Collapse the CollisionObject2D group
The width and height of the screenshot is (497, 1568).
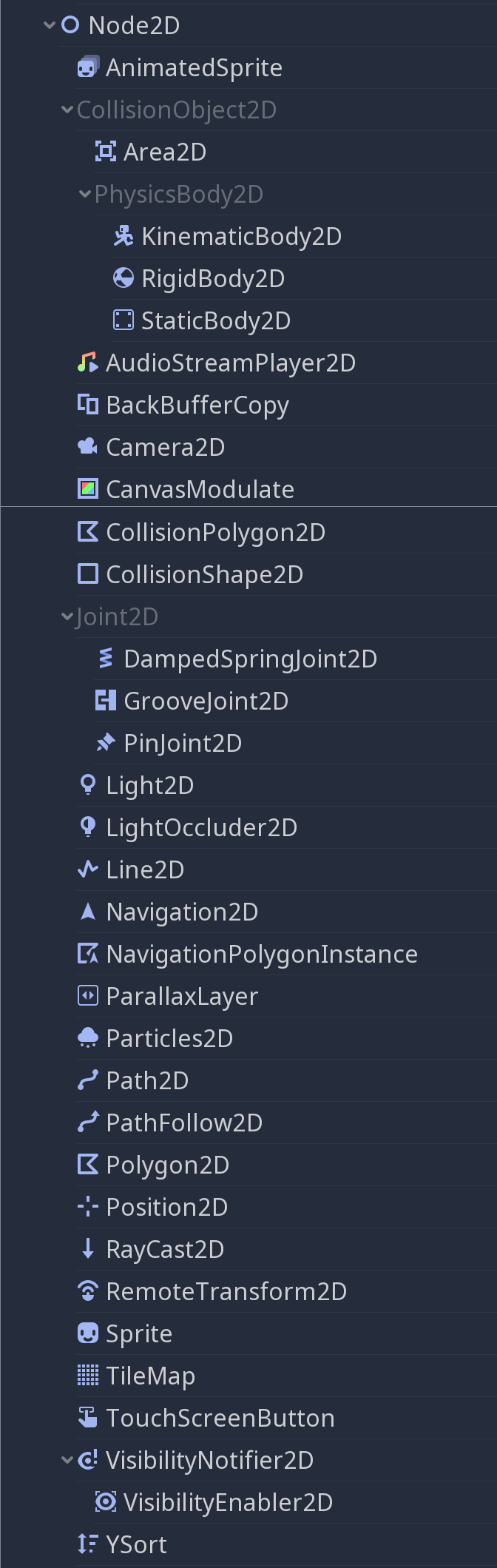67,110
